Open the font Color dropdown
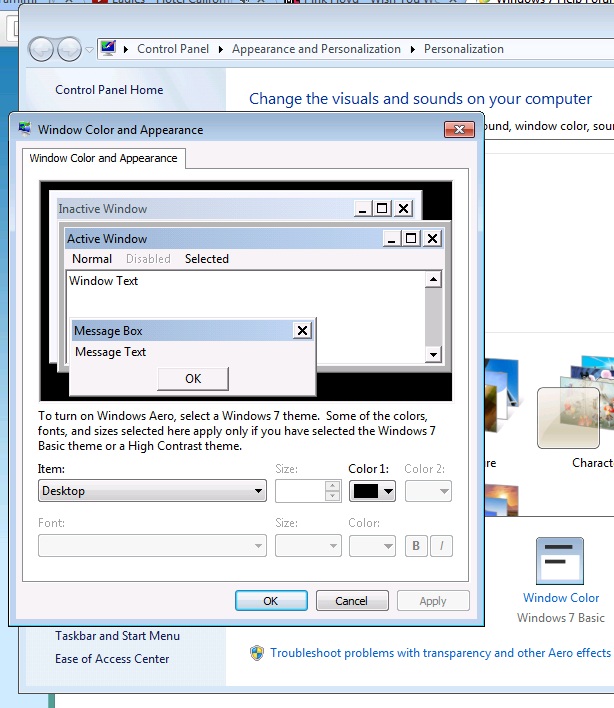614x708 pixels. tap(372, 546)
